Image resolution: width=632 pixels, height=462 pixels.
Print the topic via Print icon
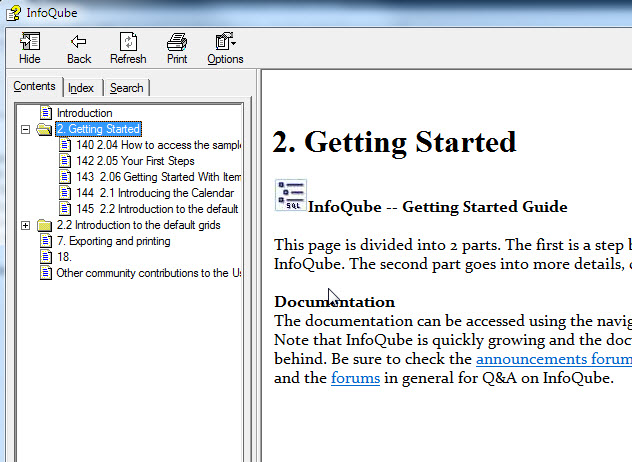[177, 42]
